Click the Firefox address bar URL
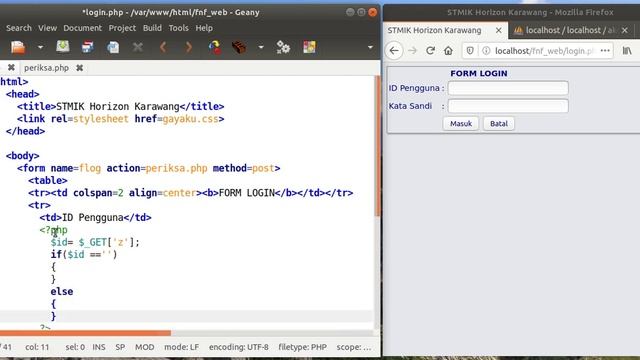Image resolution: width=640 pixels, height=360 pixels. [x=544, y=51]
